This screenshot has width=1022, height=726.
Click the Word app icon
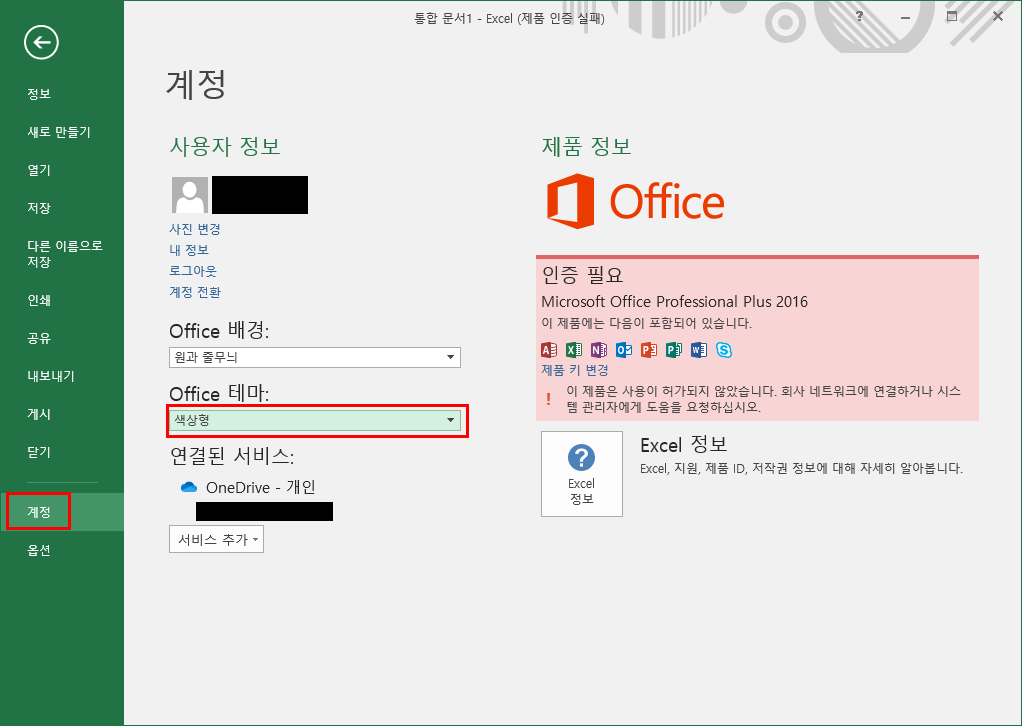coord(699,350)
